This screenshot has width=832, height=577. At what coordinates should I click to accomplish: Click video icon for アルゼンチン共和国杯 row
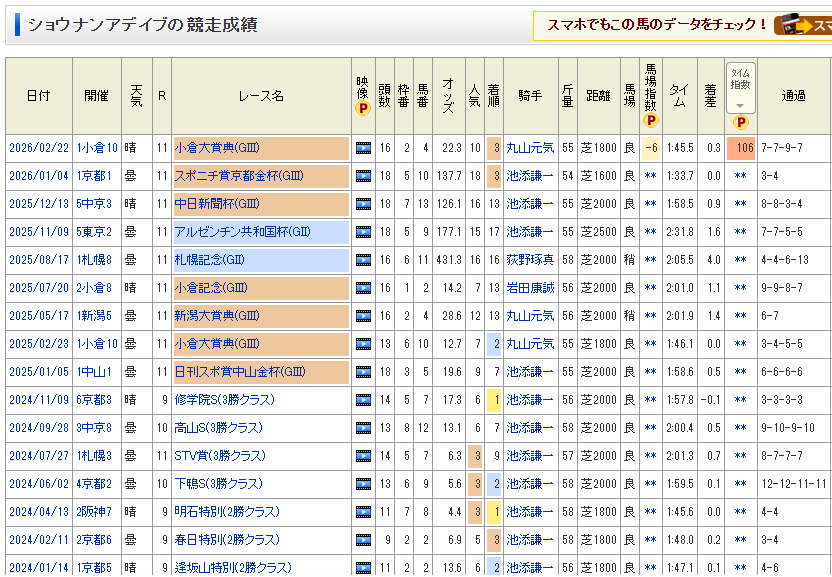(363, 232)
